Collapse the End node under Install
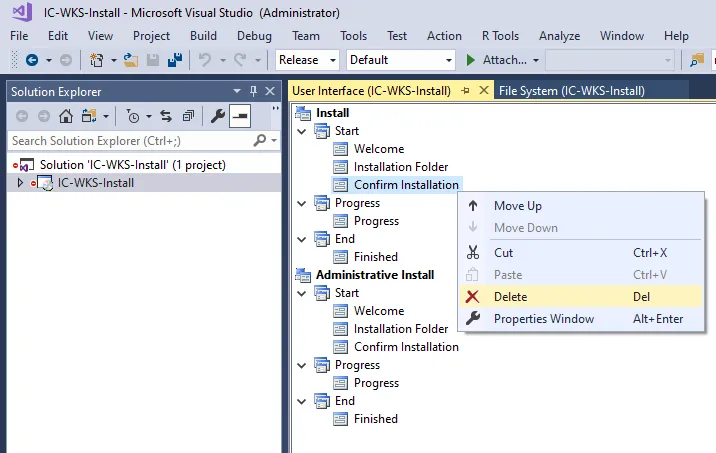 [302, 239]
